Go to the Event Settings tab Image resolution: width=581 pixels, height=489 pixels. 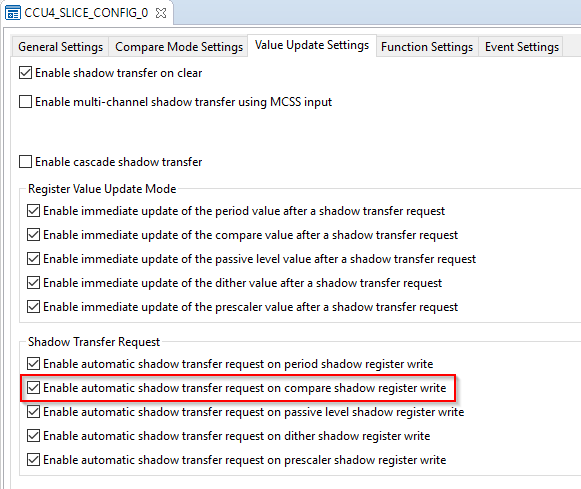click(x=522, y=47)
